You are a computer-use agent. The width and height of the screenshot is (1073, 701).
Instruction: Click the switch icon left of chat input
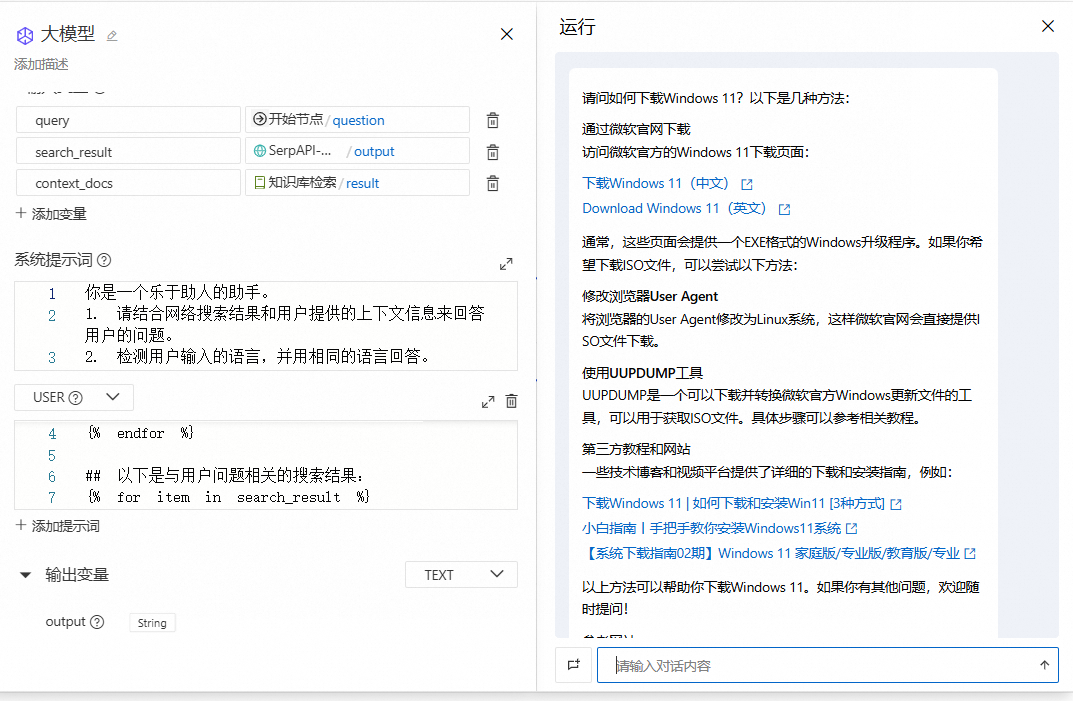coord(574,665)
